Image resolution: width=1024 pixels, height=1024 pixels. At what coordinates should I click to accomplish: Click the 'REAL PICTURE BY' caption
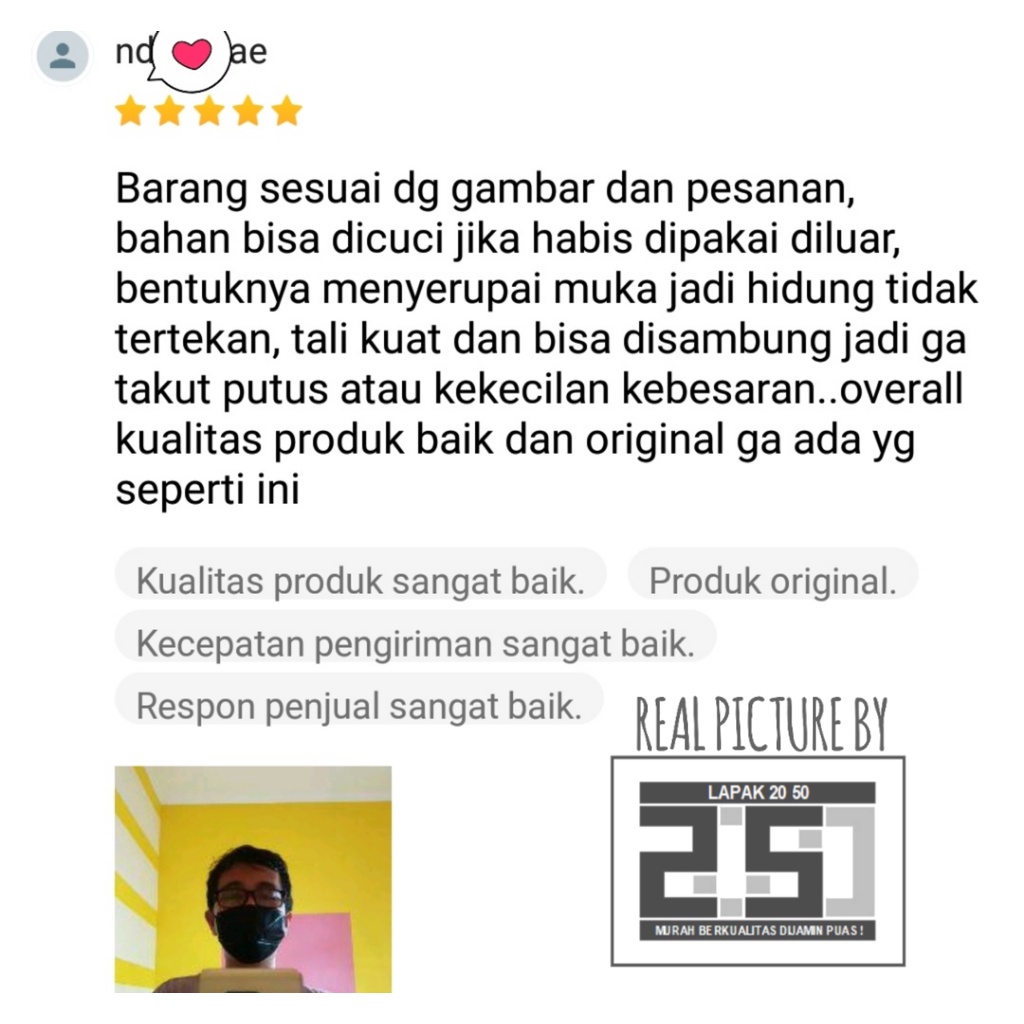761,724
